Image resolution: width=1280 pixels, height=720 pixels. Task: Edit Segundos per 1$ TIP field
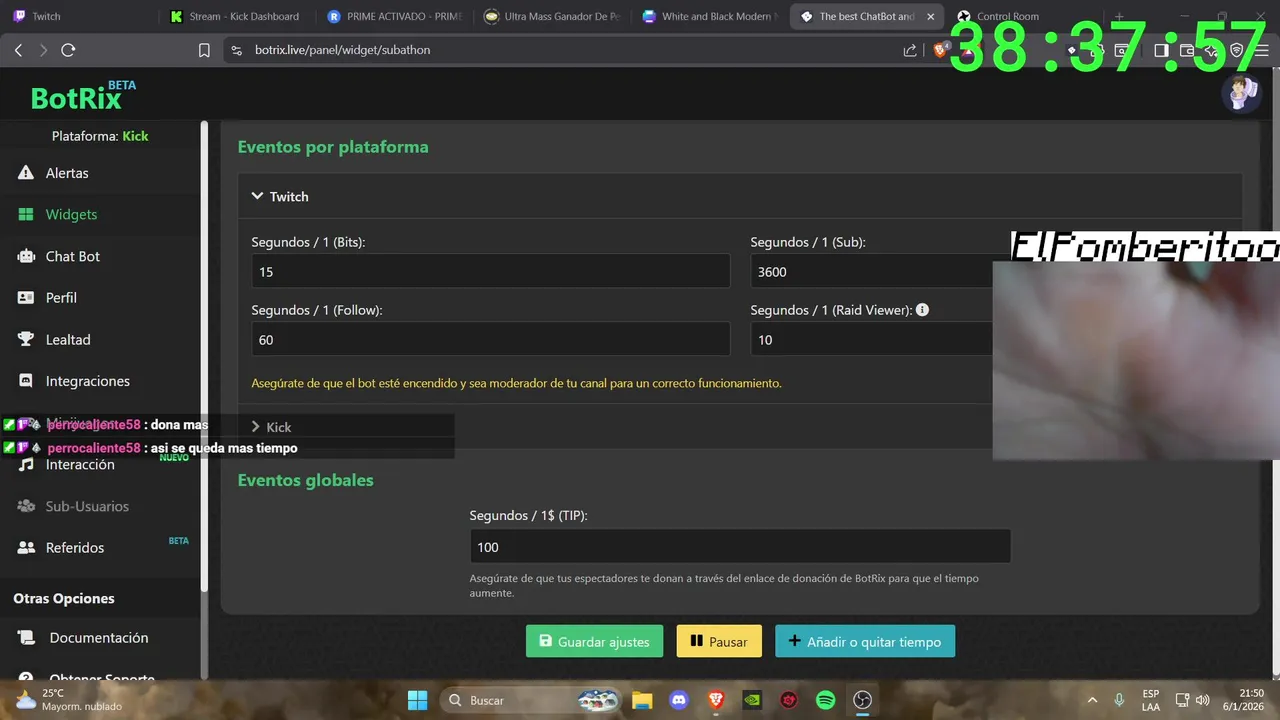pos(740,547)
